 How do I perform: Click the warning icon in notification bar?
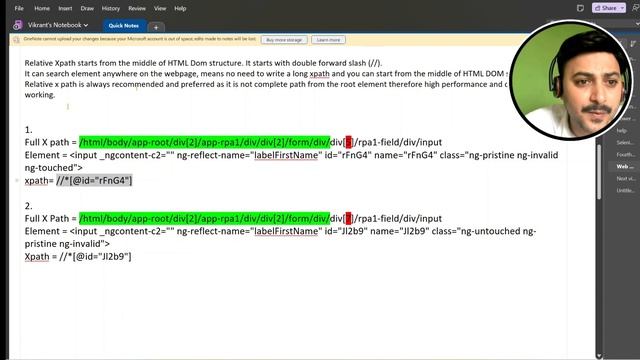(x=16, y=40)
